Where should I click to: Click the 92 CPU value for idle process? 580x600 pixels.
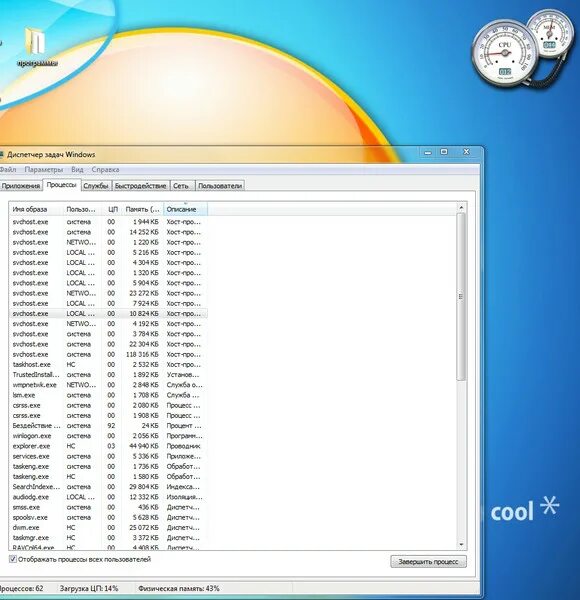[111, 426]
